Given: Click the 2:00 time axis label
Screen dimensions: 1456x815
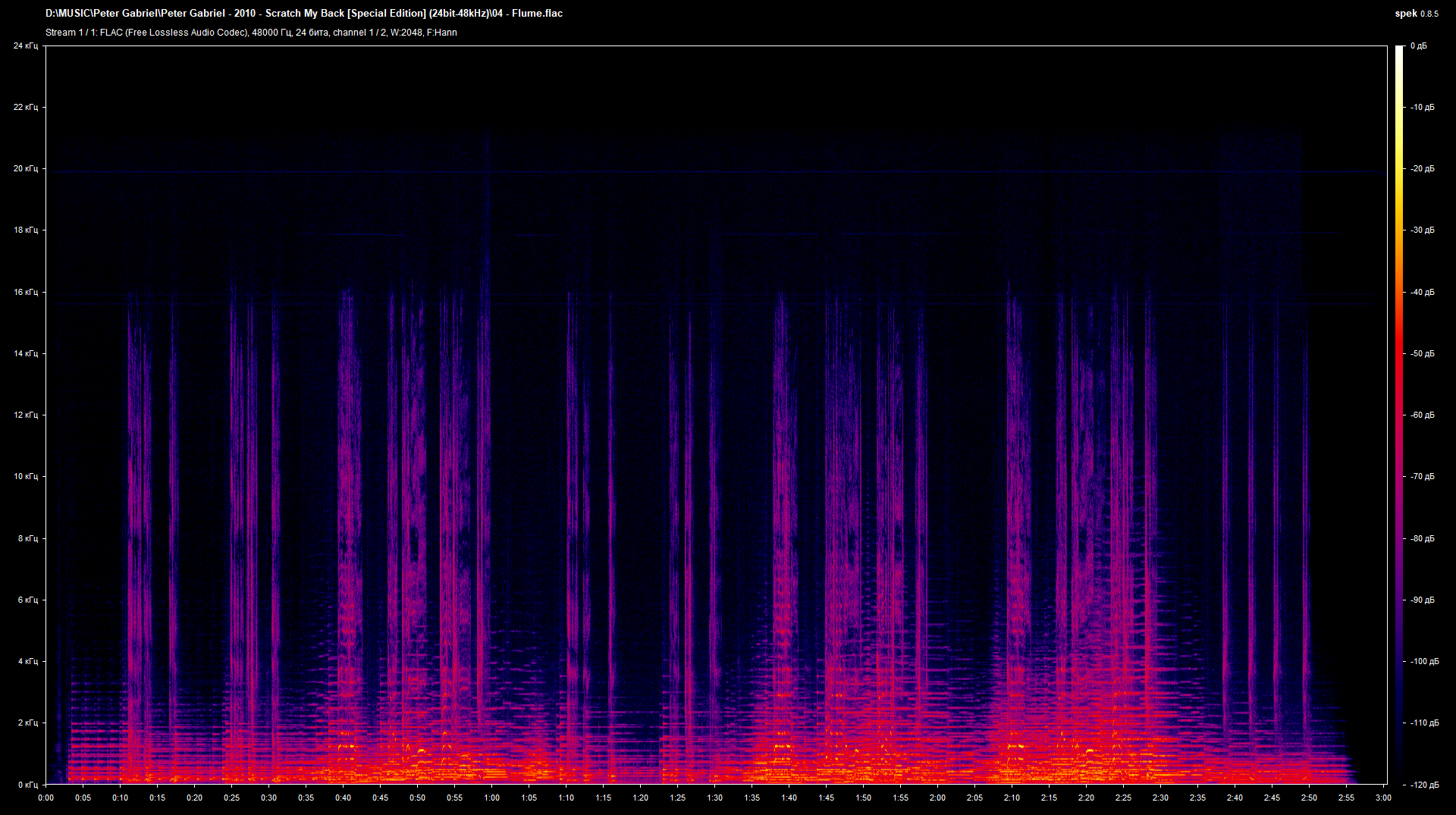Looking at the screenshot, I should tap(937, 798).
